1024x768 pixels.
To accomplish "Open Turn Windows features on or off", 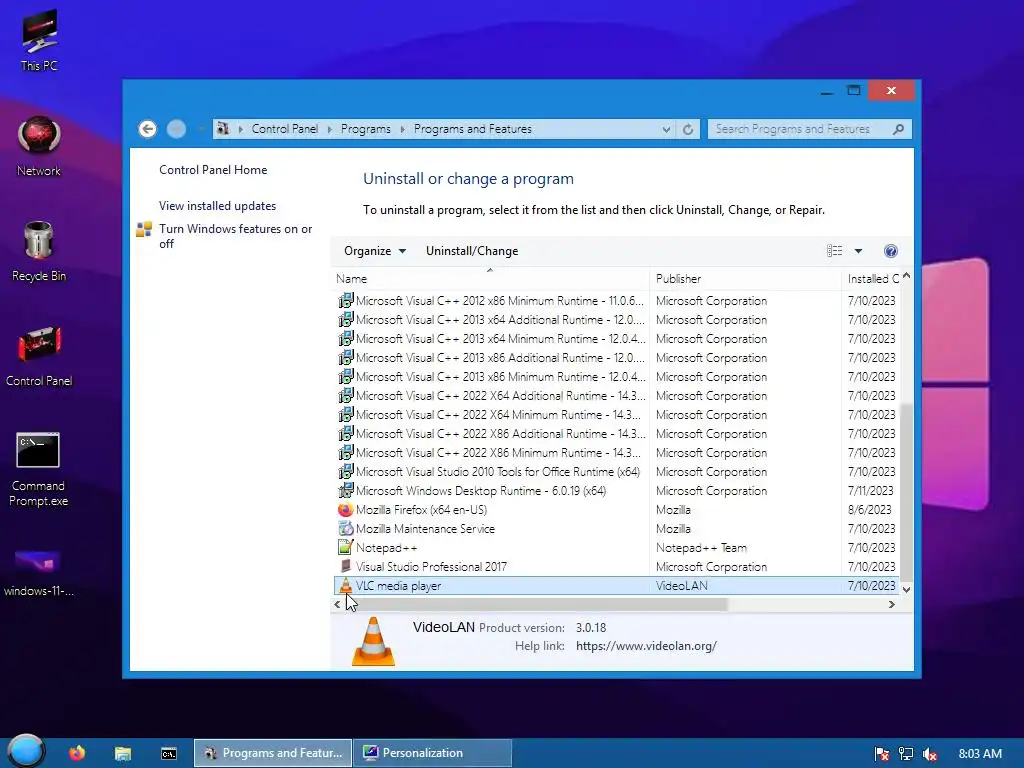I will pyautogui.click(x=235, y=236).
